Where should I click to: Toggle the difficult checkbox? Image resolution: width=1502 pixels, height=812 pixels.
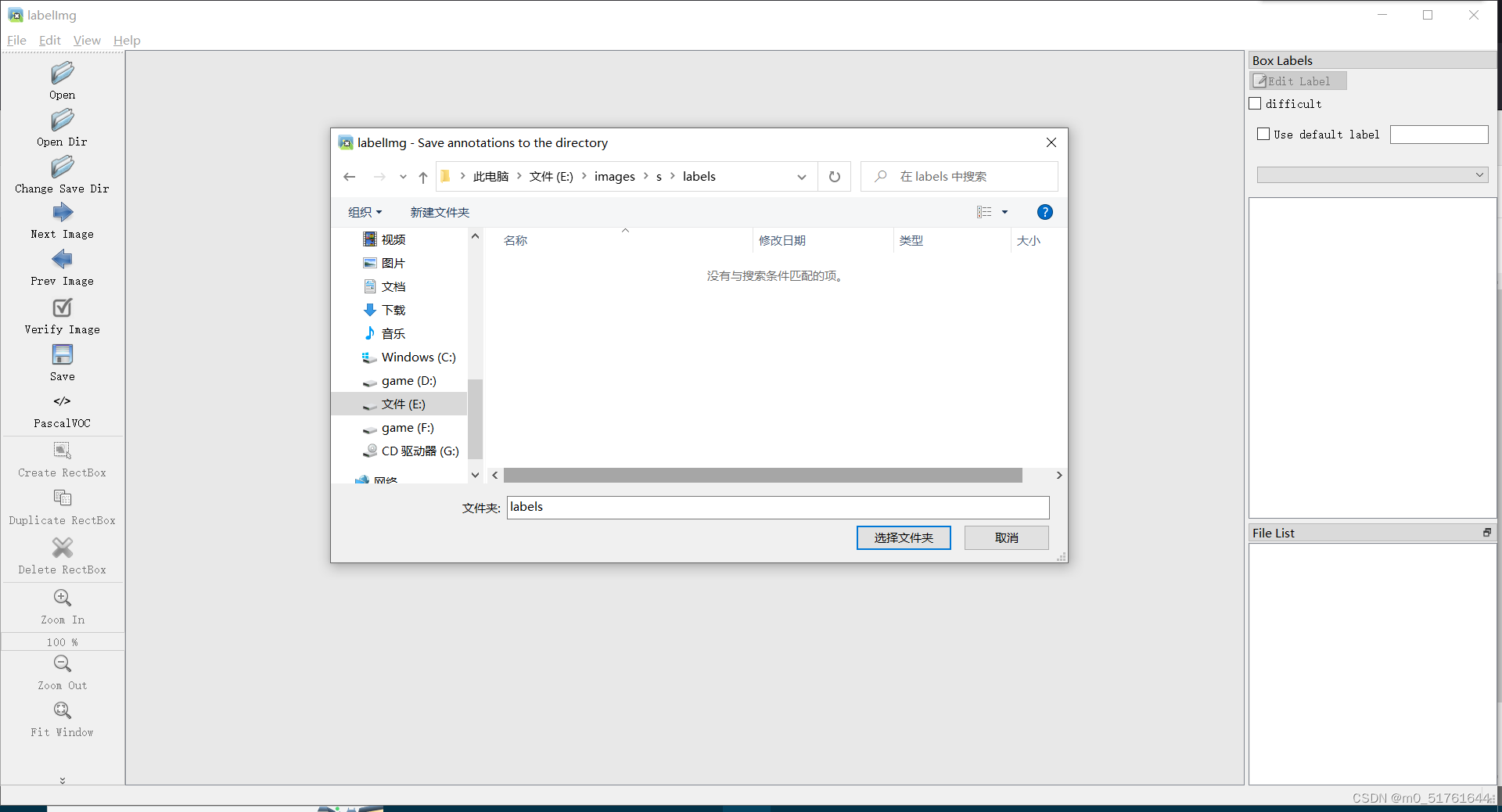tap(1256, 103)
